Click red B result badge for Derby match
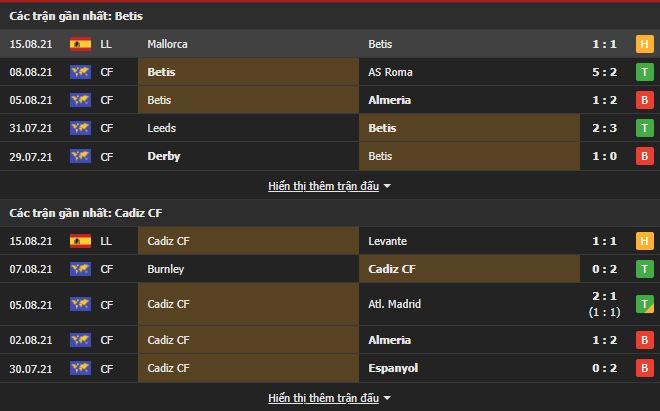This screenshot has width=660, height=411. coord(644,156)
